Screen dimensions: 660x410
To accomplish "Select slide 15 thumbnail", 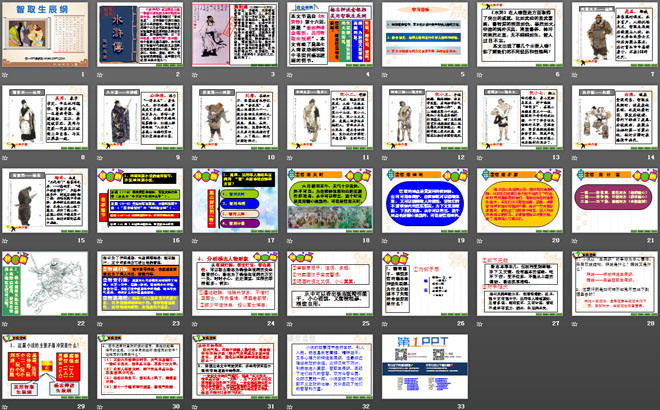I will click(45, 200).
